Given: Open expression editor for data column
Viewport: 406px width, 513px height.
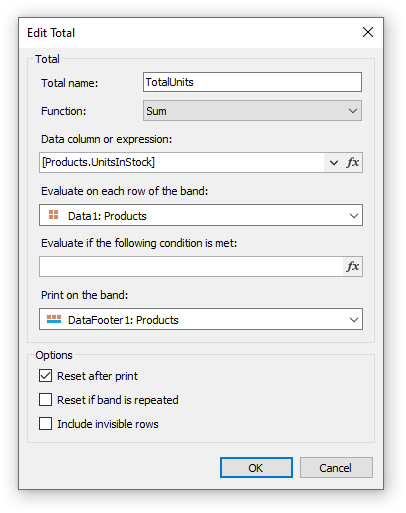Looking at the screenshot, I should pyautogui.click(x=353, y=163).
